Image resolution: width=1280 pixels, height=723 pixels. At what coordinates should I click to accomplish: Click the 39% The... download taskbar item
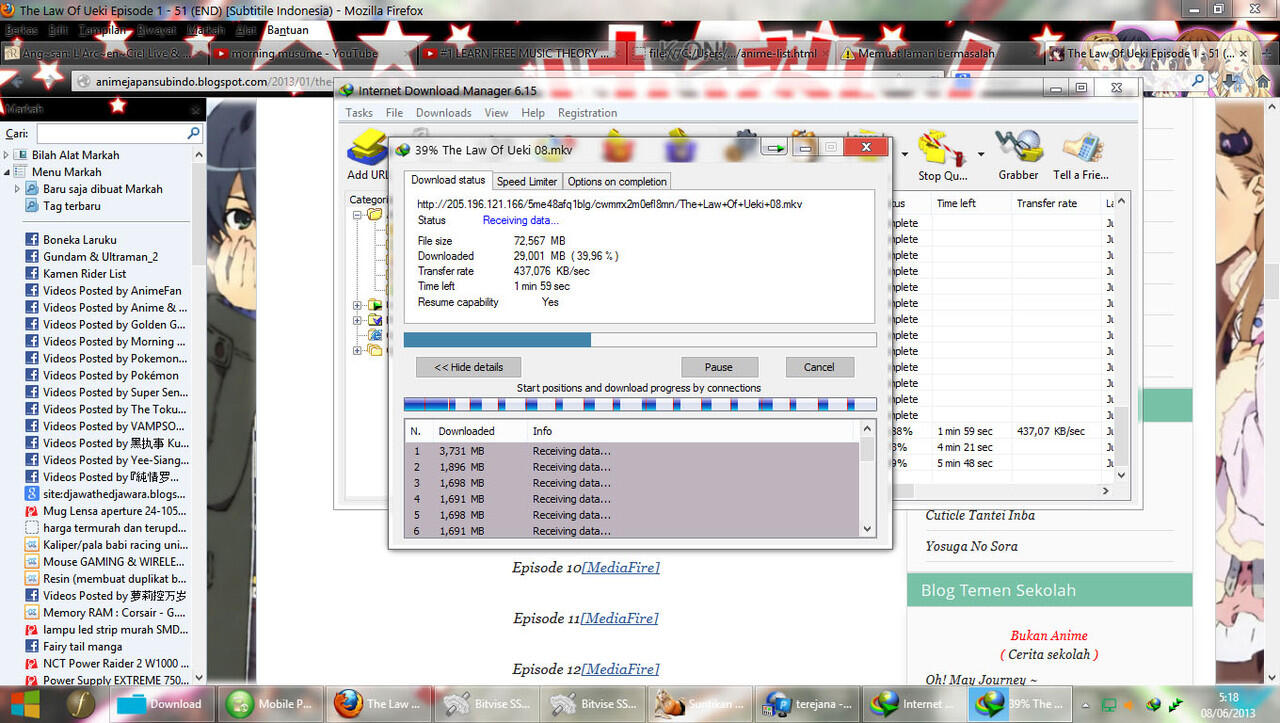point(1019,703)
